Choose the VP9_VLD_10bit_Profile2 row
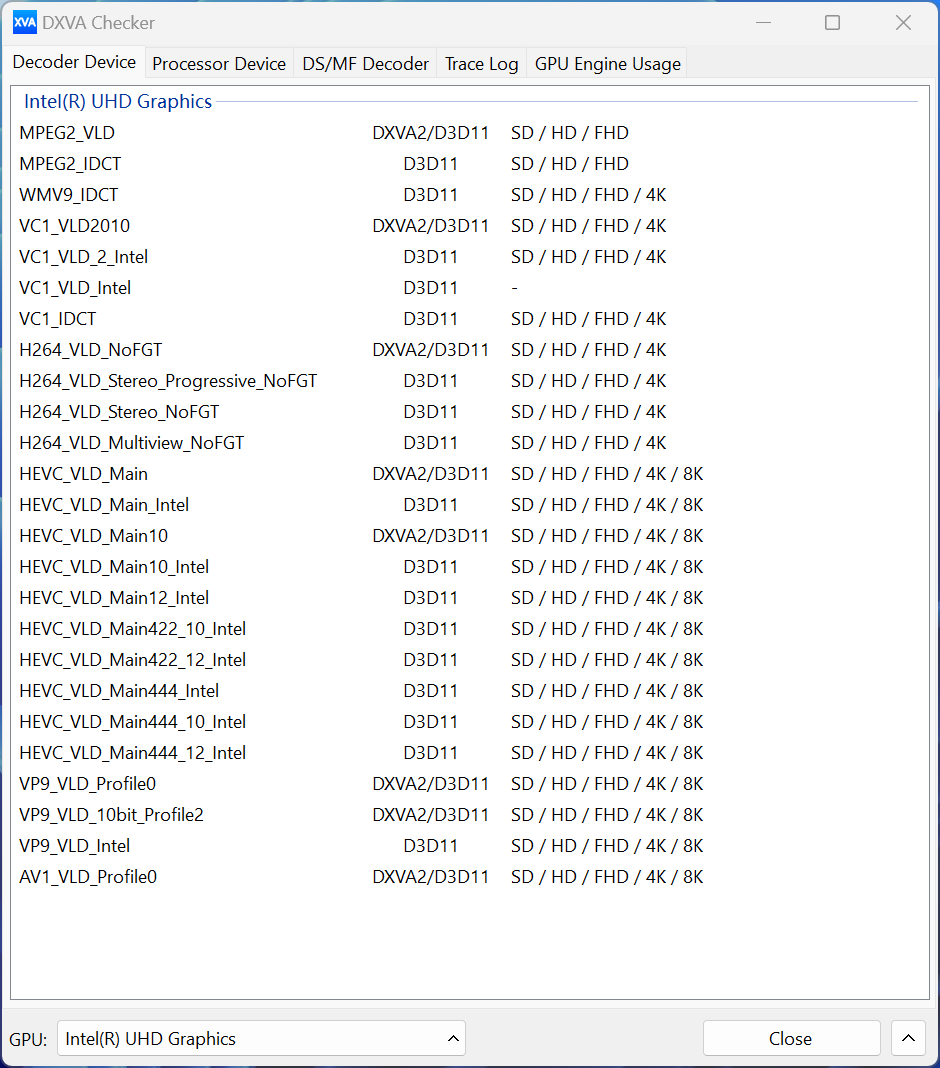This screenshot has height=1068, width=940. 111,815
